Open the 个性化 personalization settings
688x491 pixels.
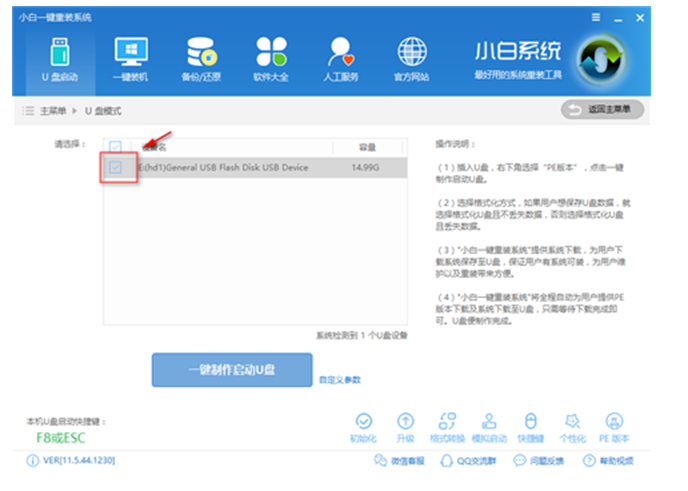(x=572, y=427)
